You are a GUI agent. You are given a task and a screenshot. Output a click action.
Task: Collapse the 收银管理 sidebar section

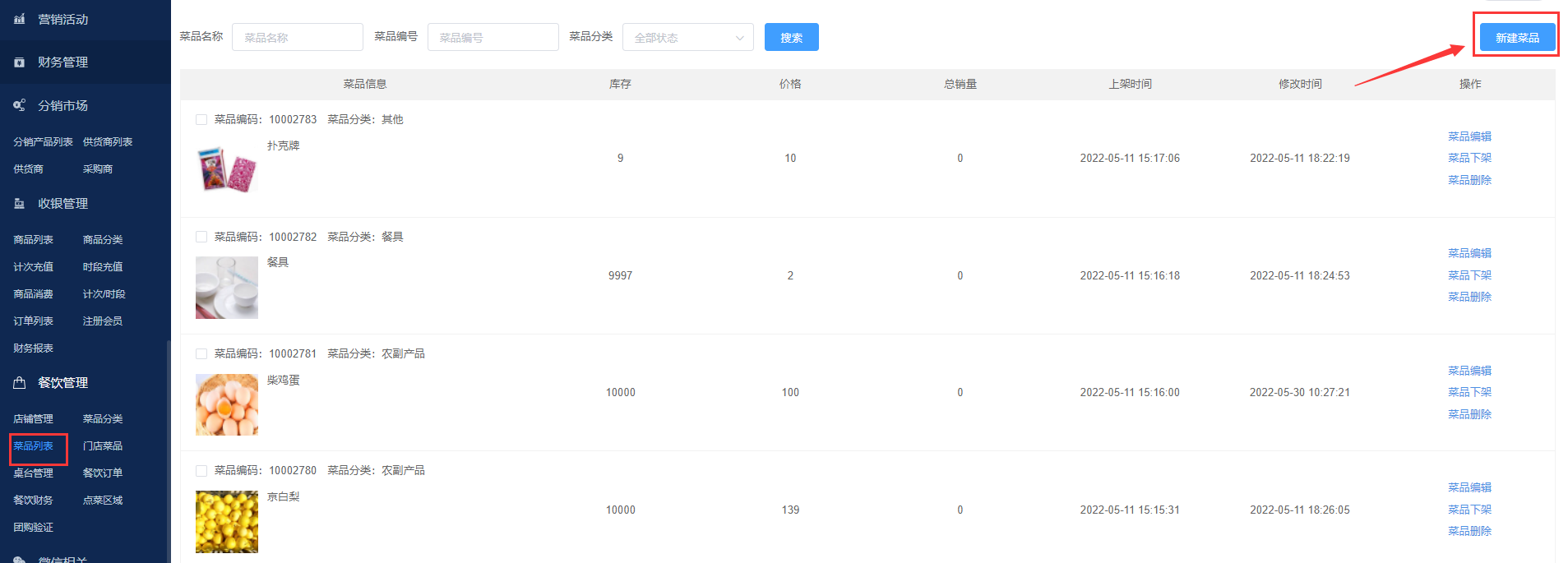coord(62,204)
